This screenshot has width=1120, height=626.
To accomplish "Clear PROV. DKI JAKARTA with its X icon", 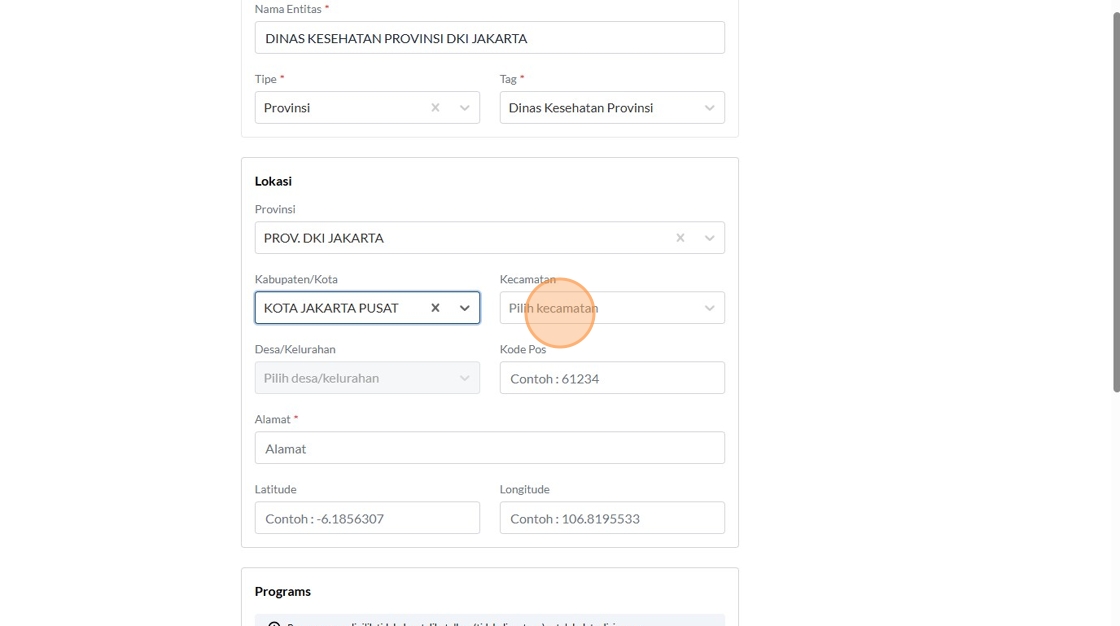I will (x=680, y=238).
